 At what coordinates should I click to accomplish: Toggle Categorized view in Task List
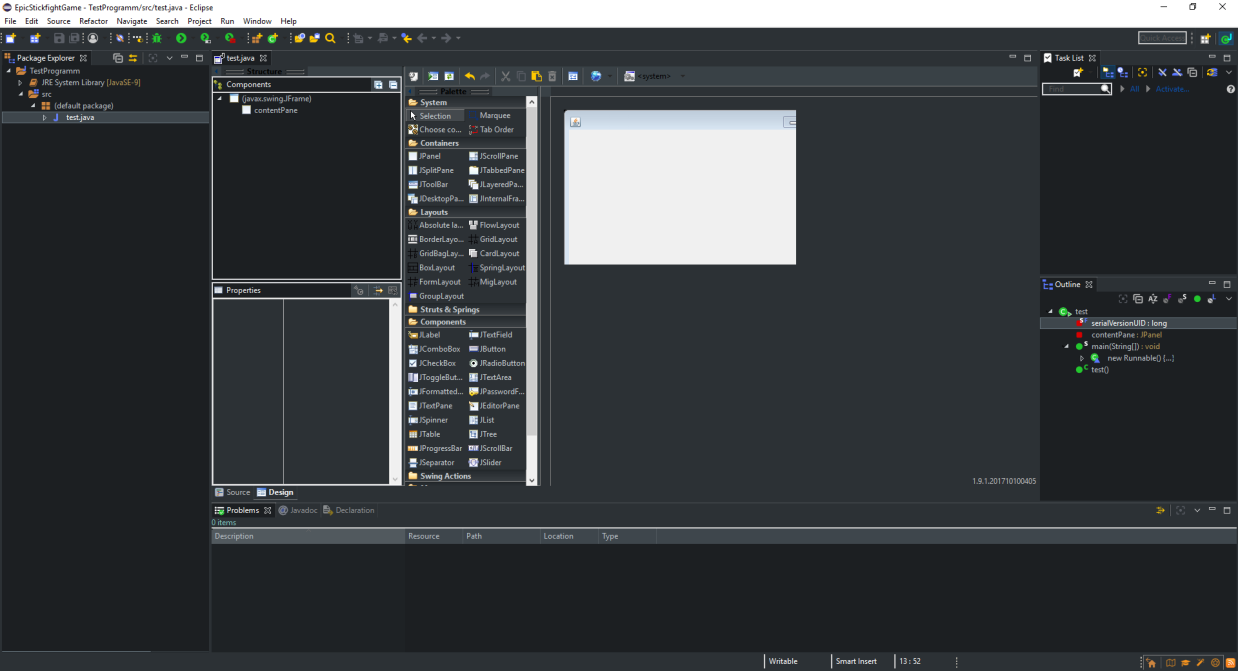(1108, 73)
